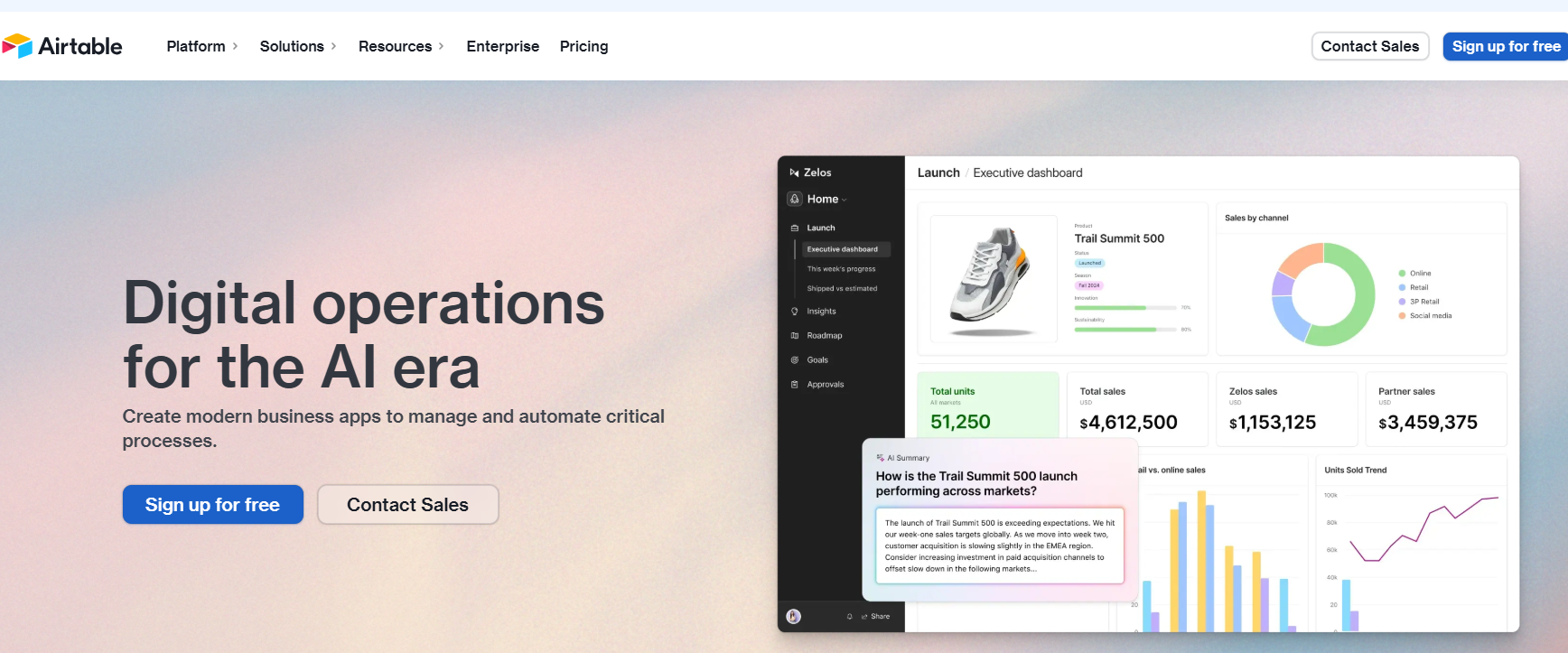
Task: Select Shipped vs estimated in sidebar
Action: [x=842, y=289]
